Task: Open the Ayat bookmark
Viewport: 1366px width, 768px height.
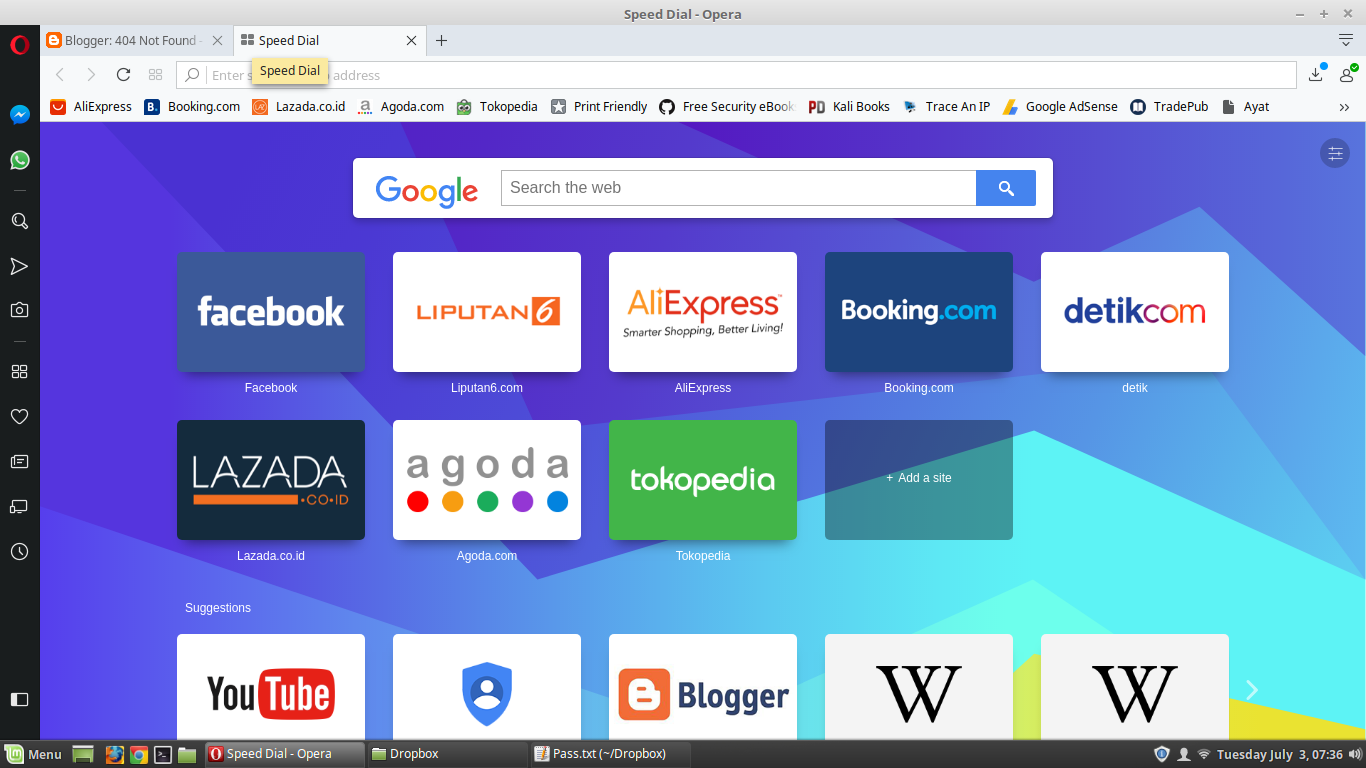Action: pyautogui.click(x=1245, y=107)
